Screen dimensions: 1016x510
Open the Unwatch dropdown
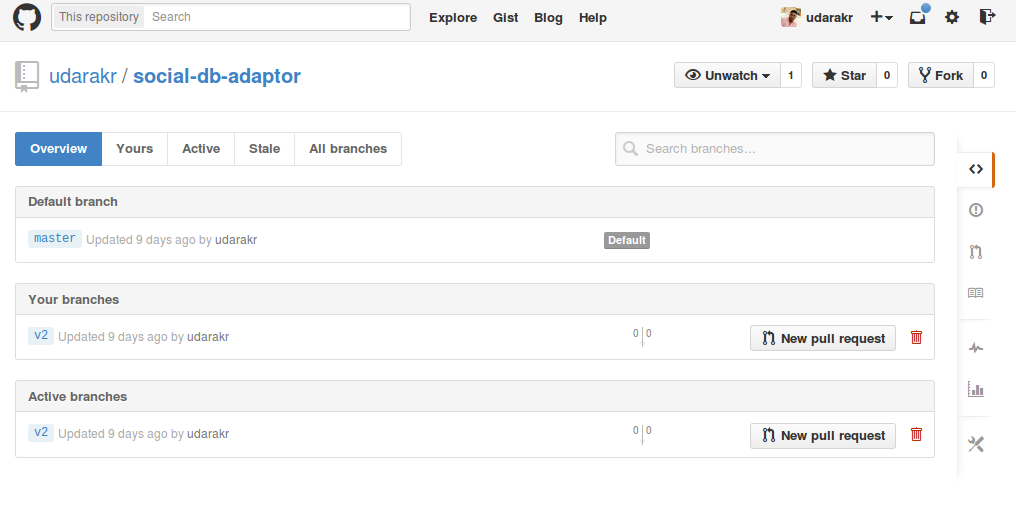(728, 75)
